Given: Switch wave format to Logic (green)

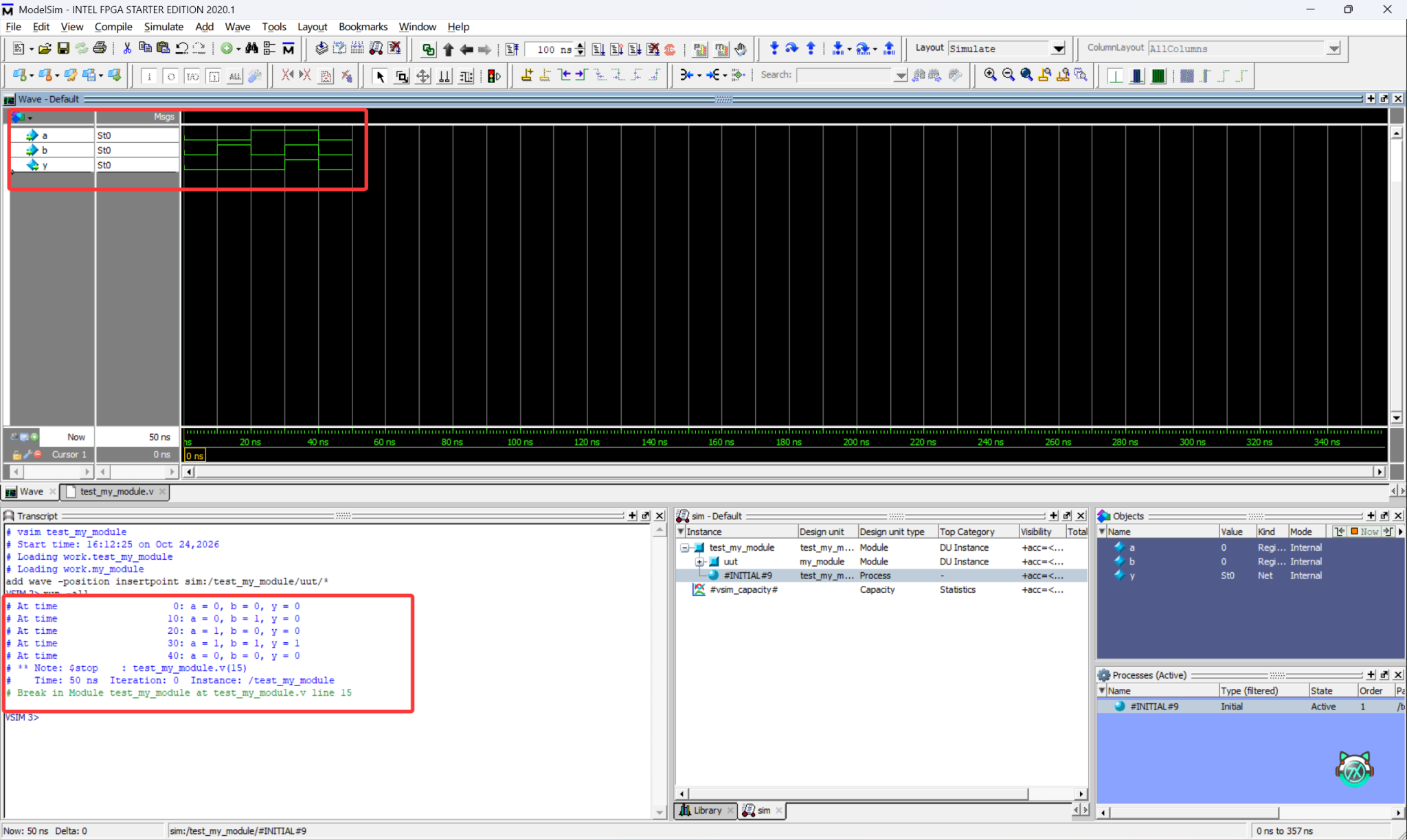Looking at the screenshot, I should point(1158,76).
